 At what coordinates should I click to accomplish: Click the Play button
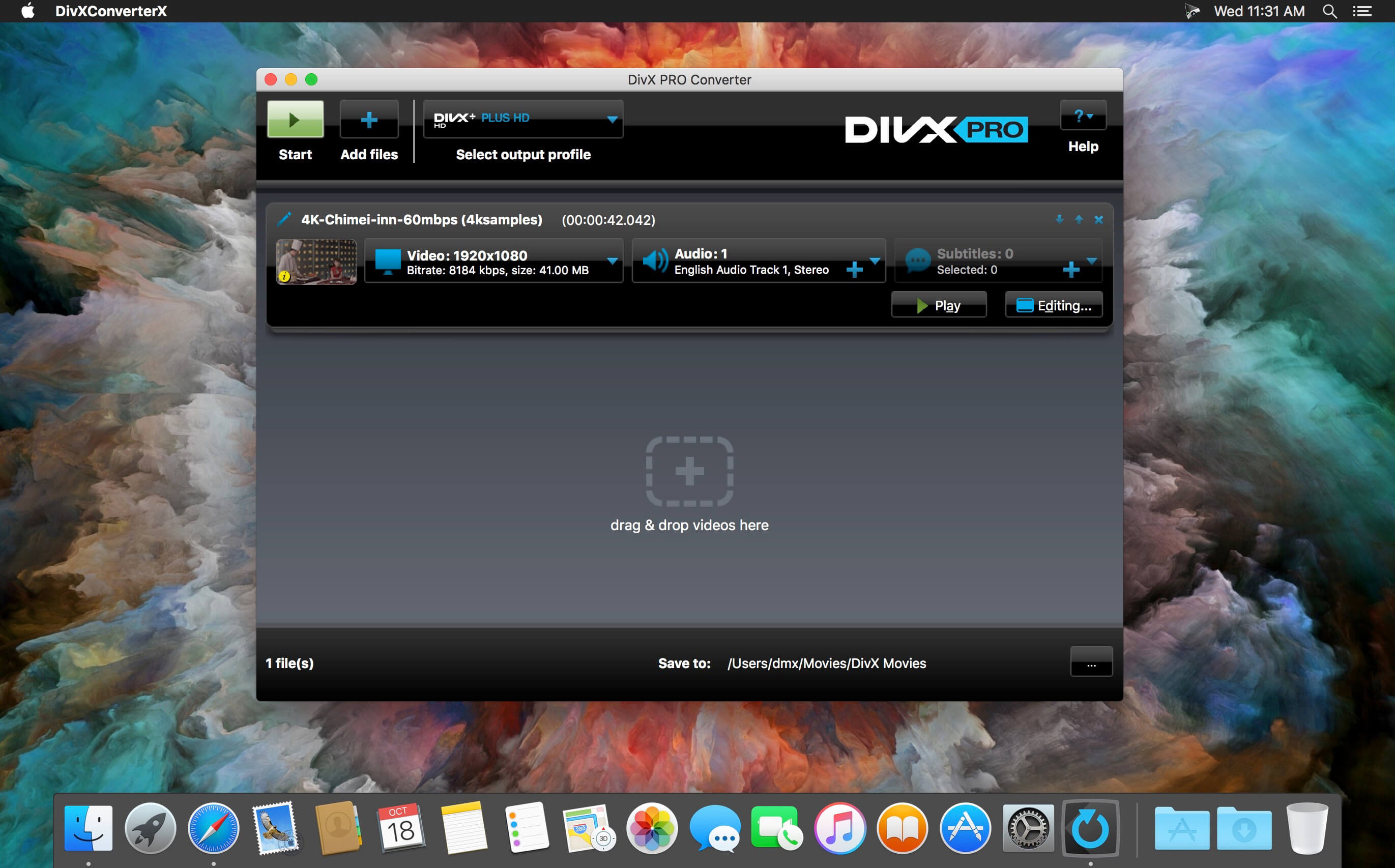(x=939, y=305)
